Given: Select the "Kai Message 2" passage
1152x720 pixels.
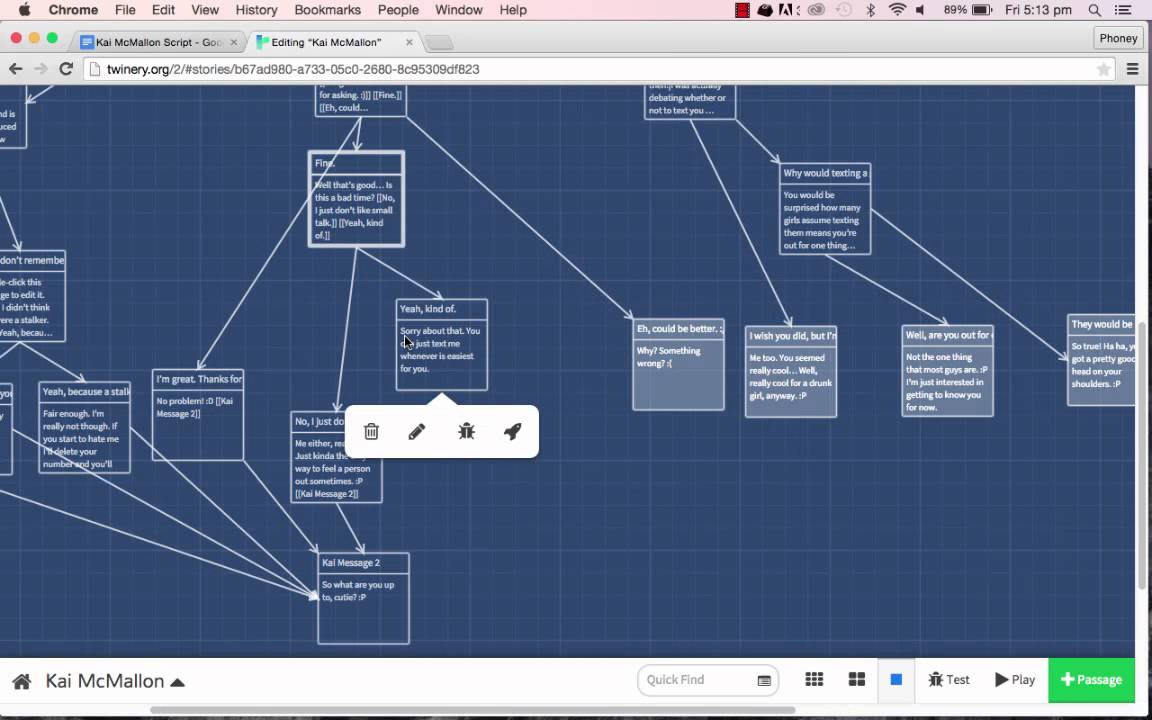Looking at the screenshot, I should tap(363, 599).
